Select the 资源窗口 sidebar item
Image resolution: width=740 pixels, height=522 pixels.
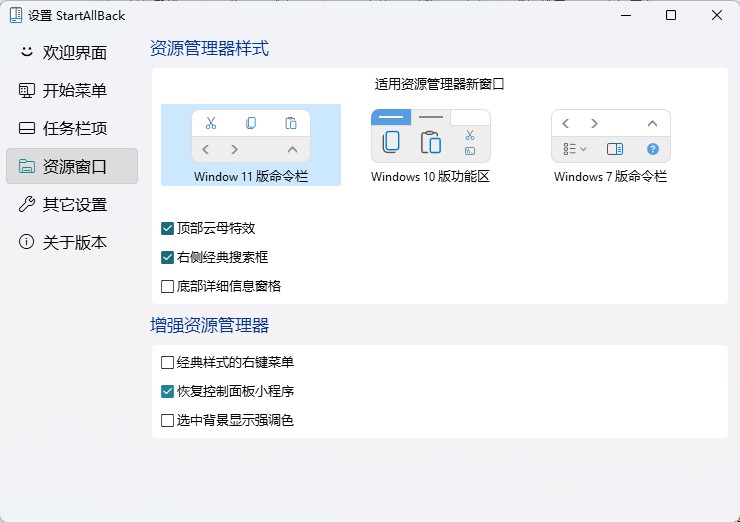[x=72, y=166]
